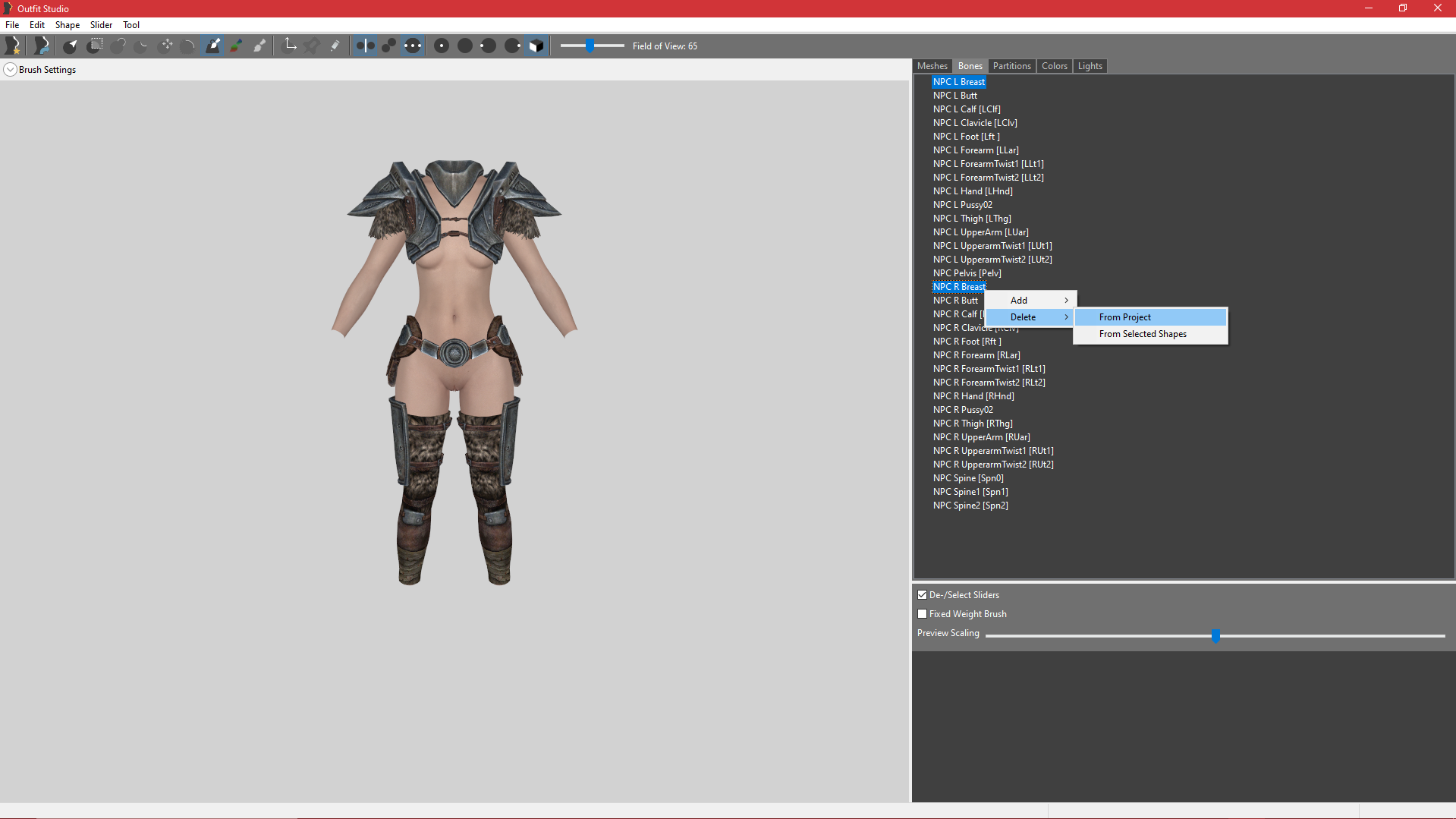1456x819 pixels.
Task: Open the File menu
Action: [12, 25]
